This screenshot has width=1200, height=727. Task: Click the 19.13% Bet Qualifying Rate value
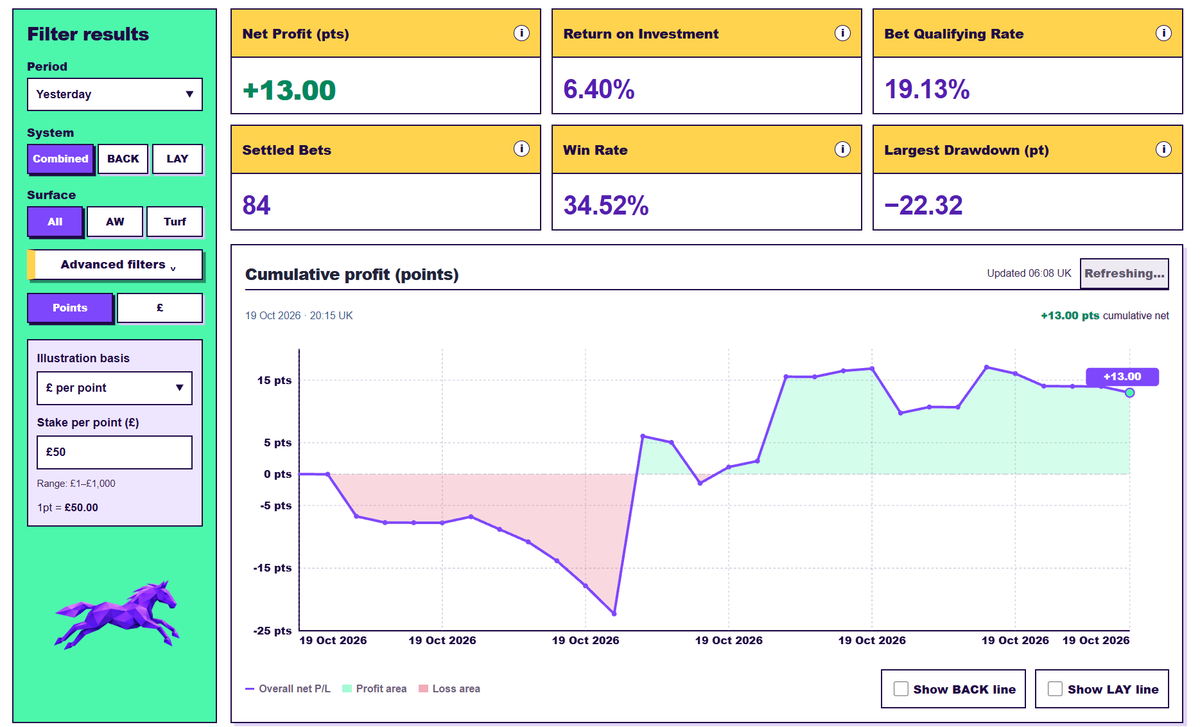[x=927, y=90]
